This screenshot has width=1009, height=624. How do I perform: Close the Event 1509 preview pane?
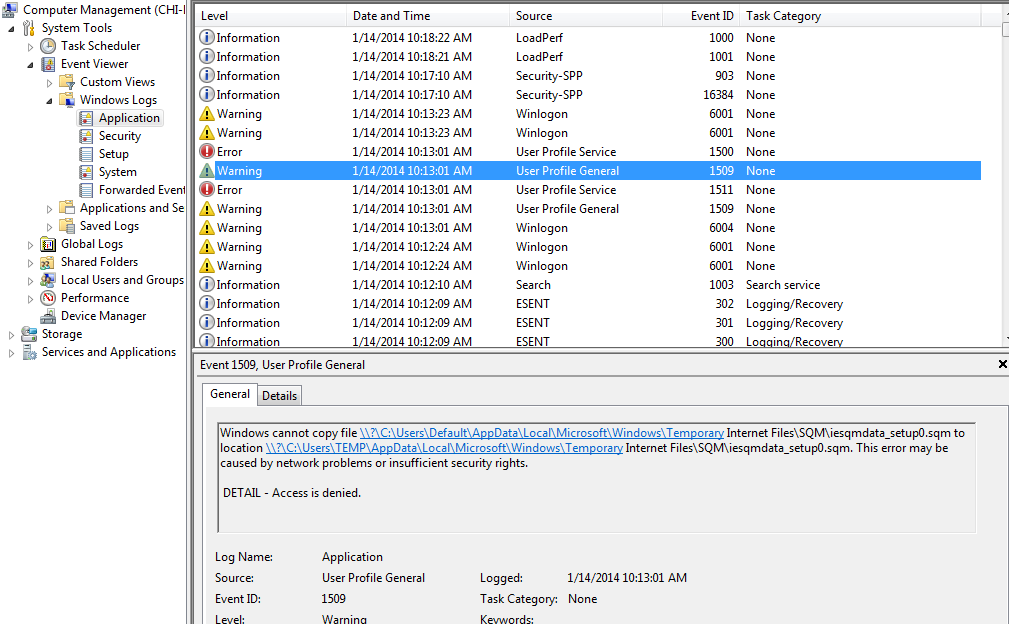(1002, 365)
